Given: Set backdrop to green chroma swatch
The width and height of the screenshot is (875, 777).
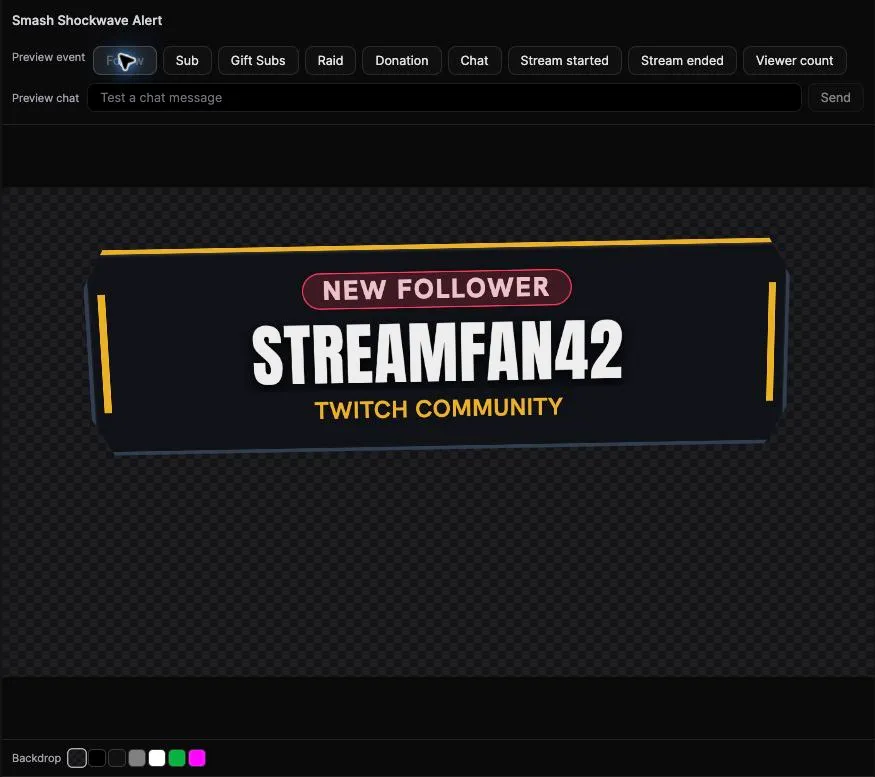Looking at the screenshot, I should point(177,758).
